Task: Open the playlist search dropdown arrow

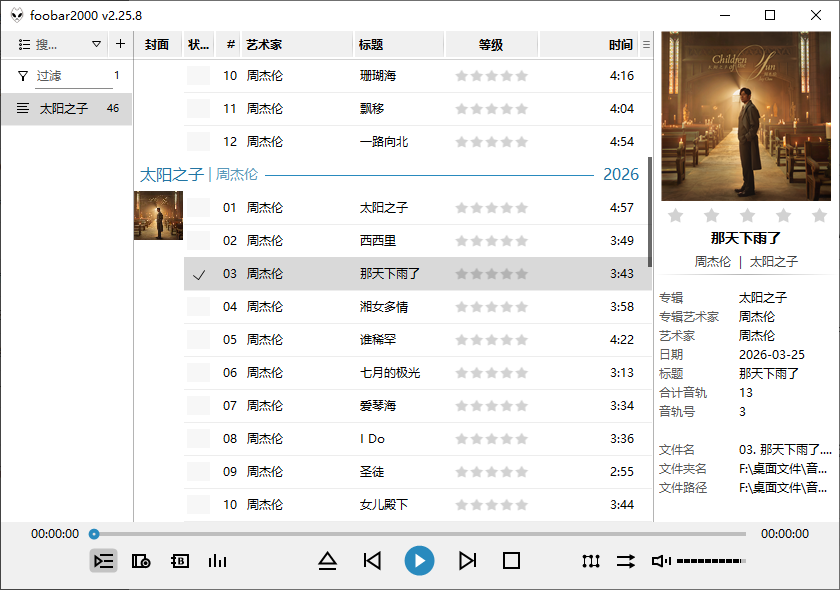Action: [x=96, y=44]
